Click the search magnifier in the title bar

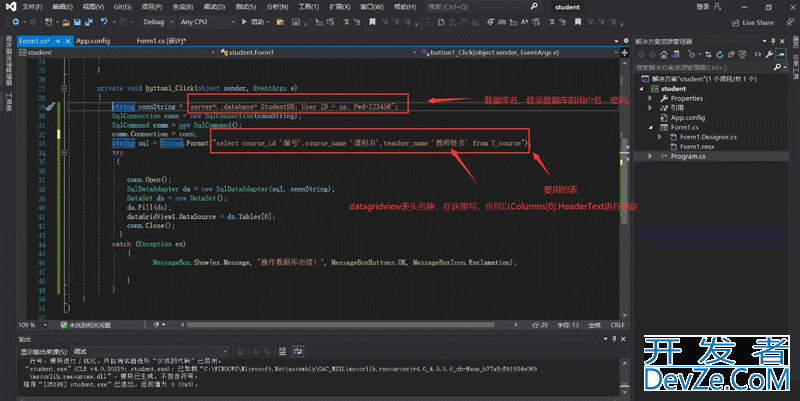click(534, 7)
